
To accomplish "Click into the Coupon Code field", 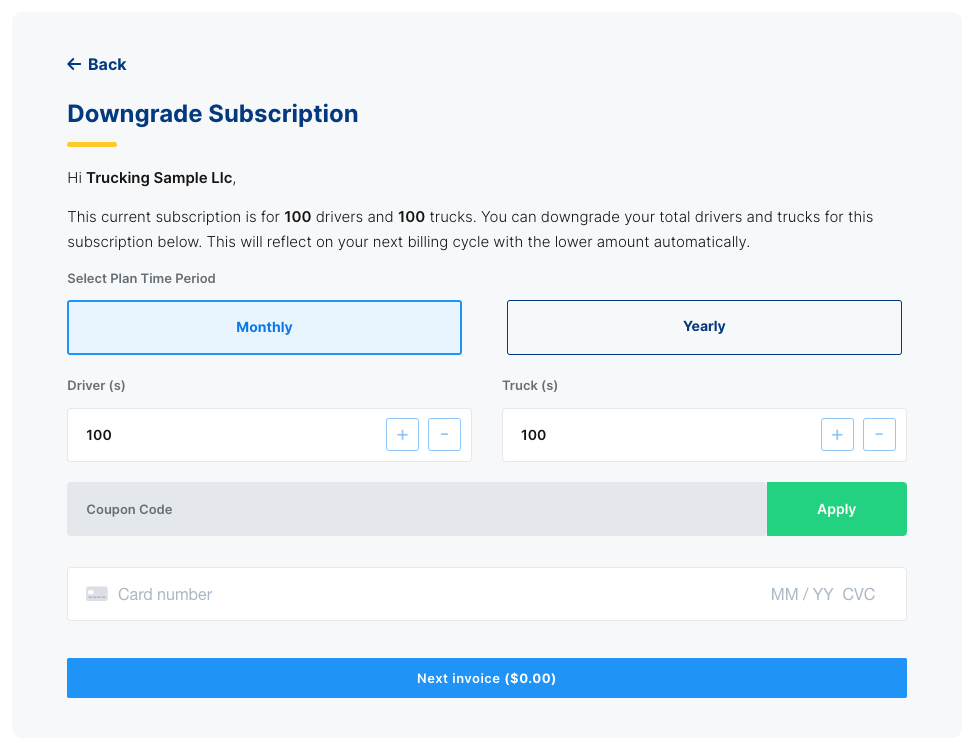I will 417,509.
